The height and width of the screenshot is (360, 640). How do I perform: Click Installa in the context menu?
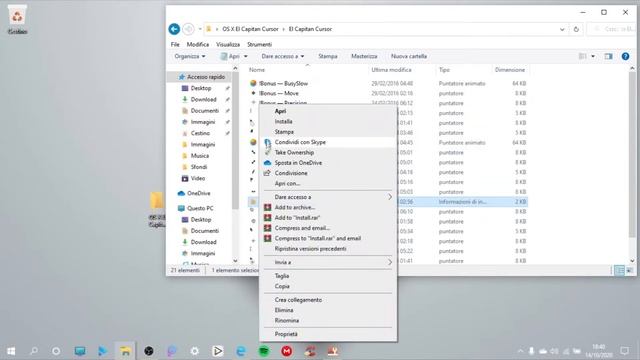(x=328, y=121)
